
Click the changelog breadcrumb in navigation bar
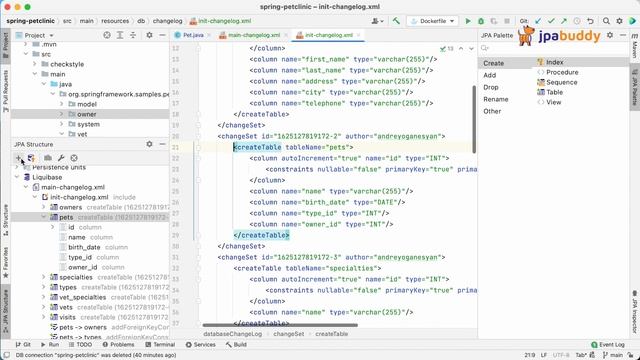(167, 21)
